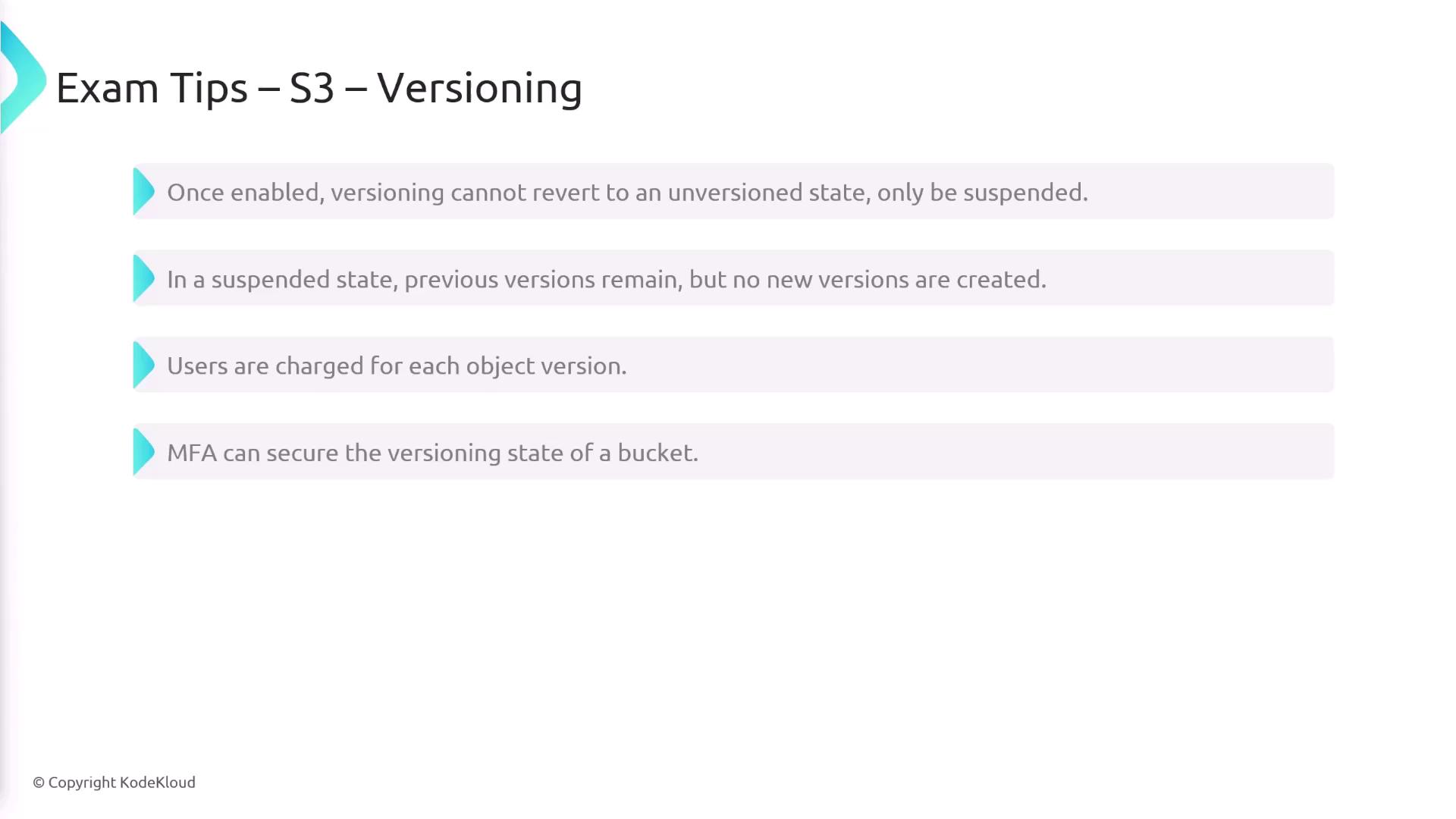Click the © symbol in the footer
This screenshot has height=819, width=1456.
[x=39, y=783]
